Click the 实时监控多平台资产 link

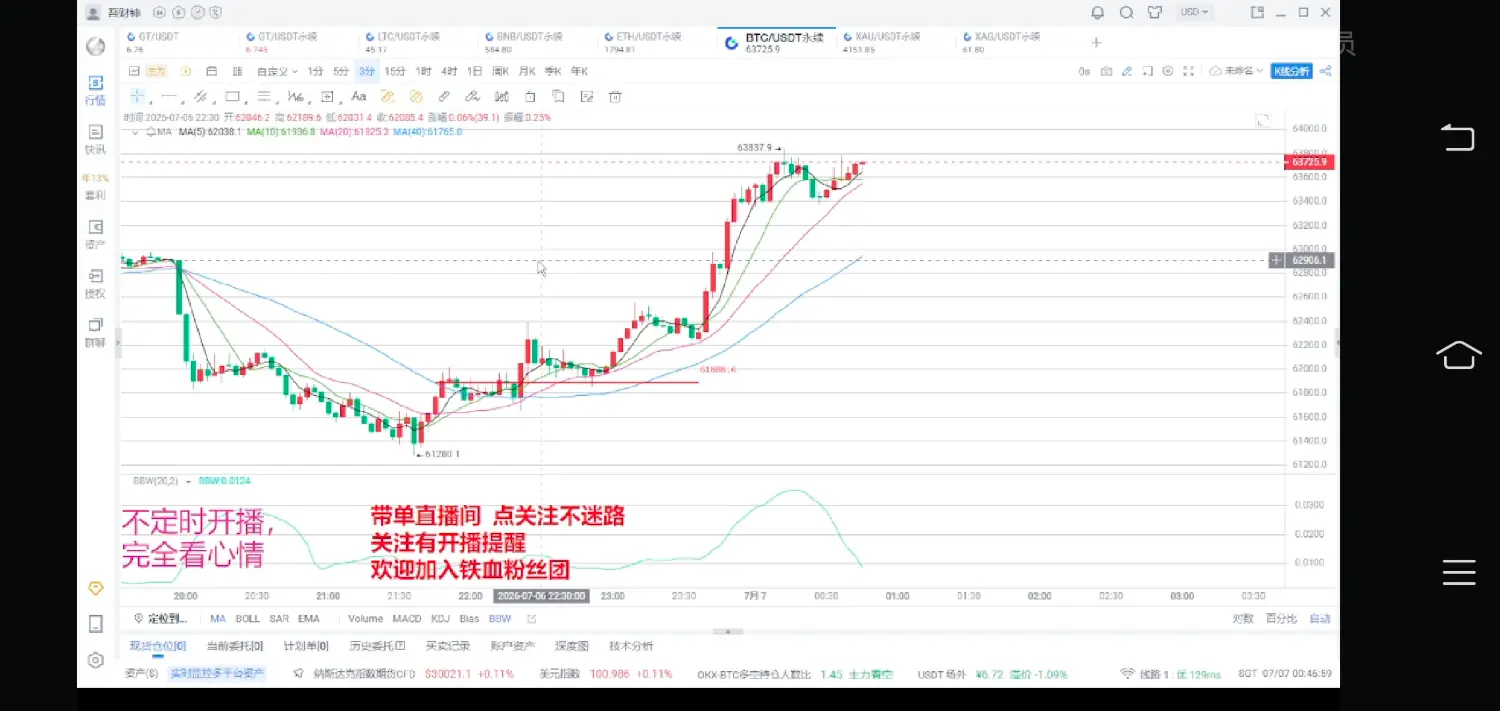tap(217, 674)
